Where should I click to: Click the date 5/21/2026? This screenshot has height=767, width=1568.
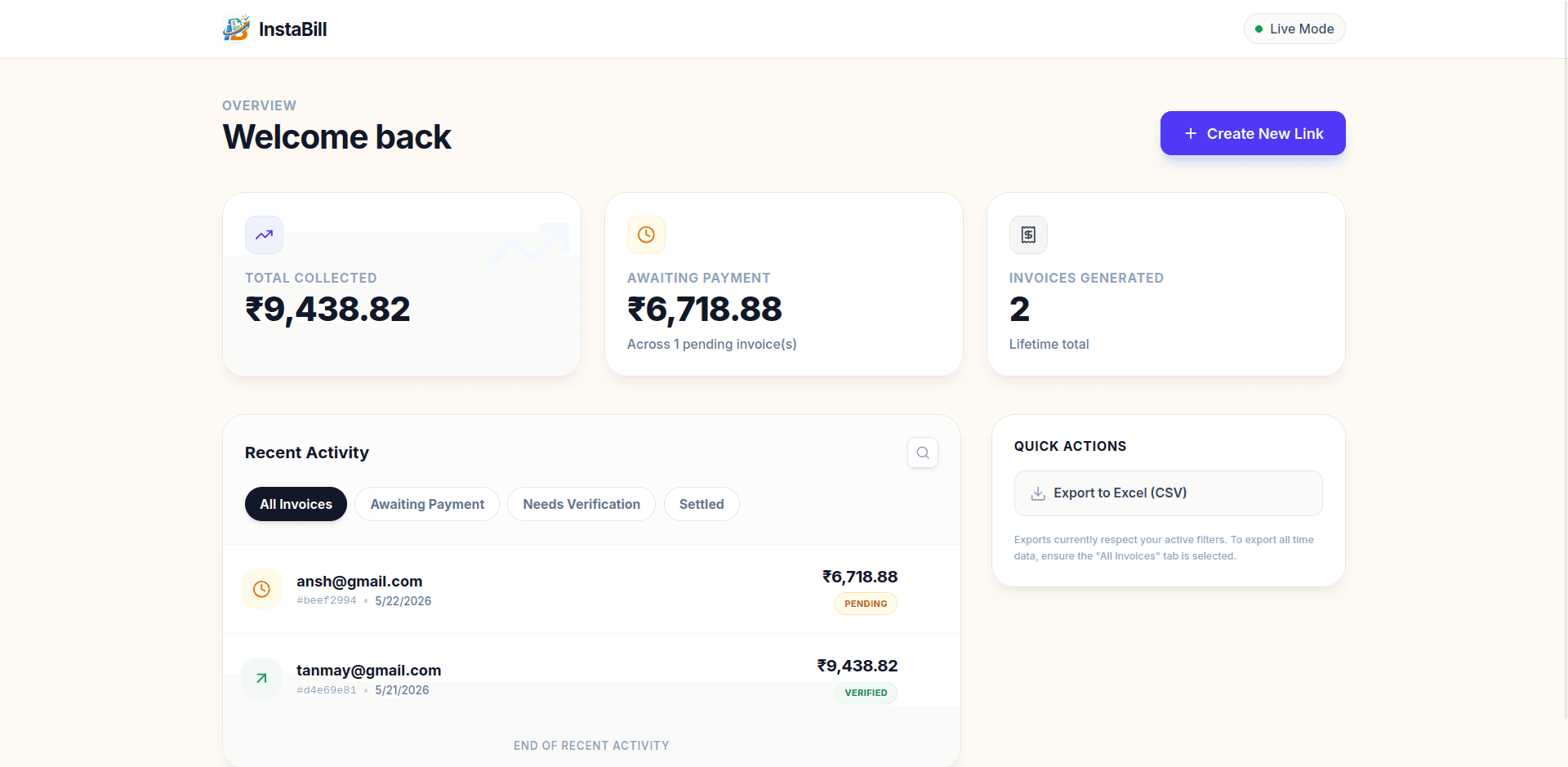pos(402,690)
